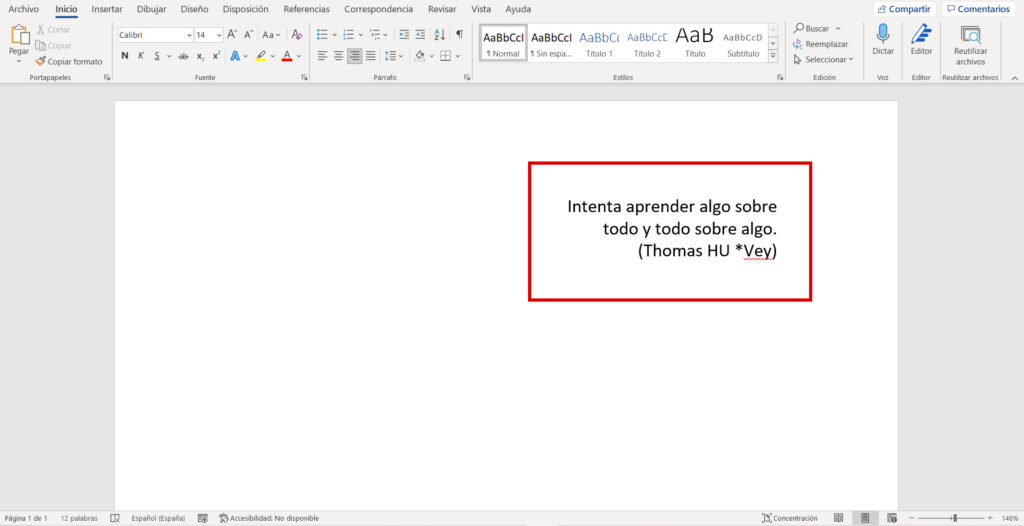Open the Comentarios pane button
Image resolution: width=1024 pixels, height=526 pixels.
tap(978, 9)
